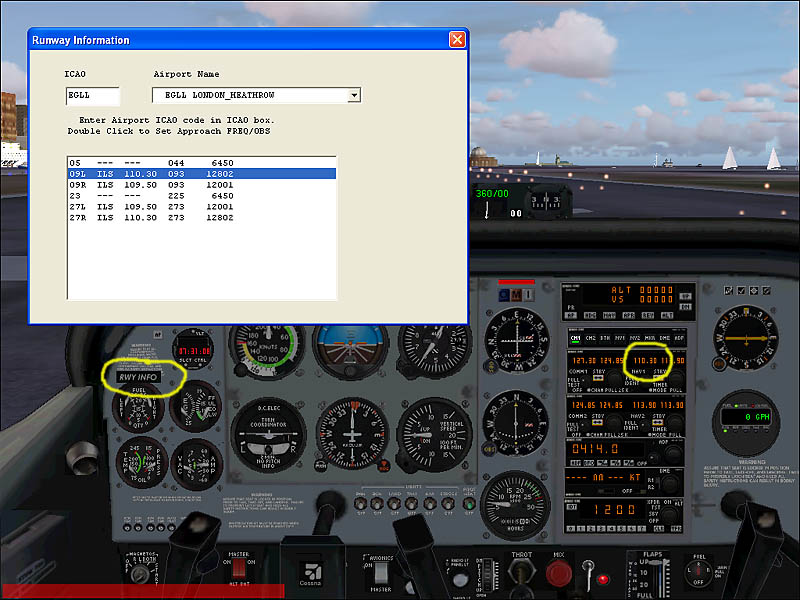
Task: Click the VAC/AMP gauge
Action: 196,465
